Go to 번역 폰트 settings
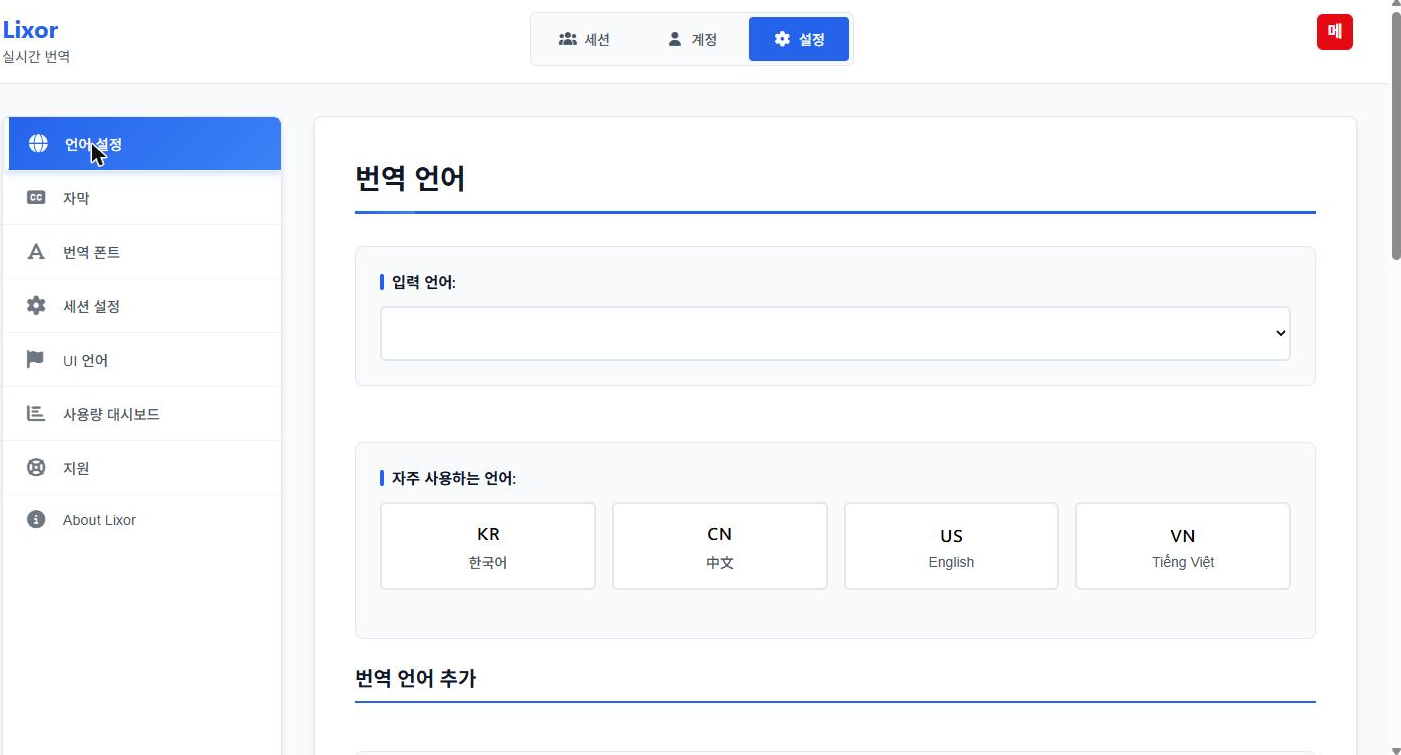 143,252
